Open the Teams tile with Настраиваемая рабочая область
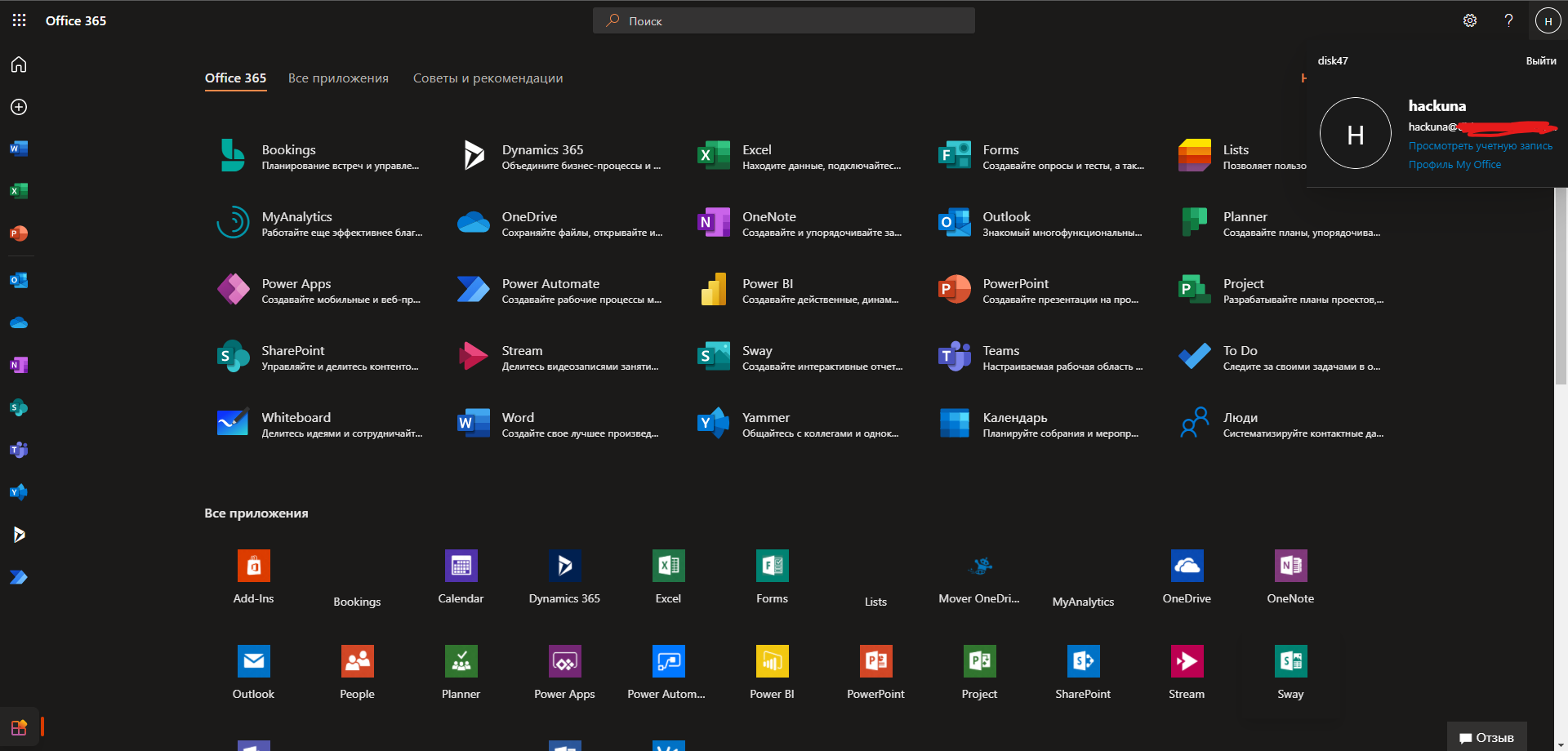This screenshot has height=751, width=1568. pyautogui.click(x=1040, y=357)
